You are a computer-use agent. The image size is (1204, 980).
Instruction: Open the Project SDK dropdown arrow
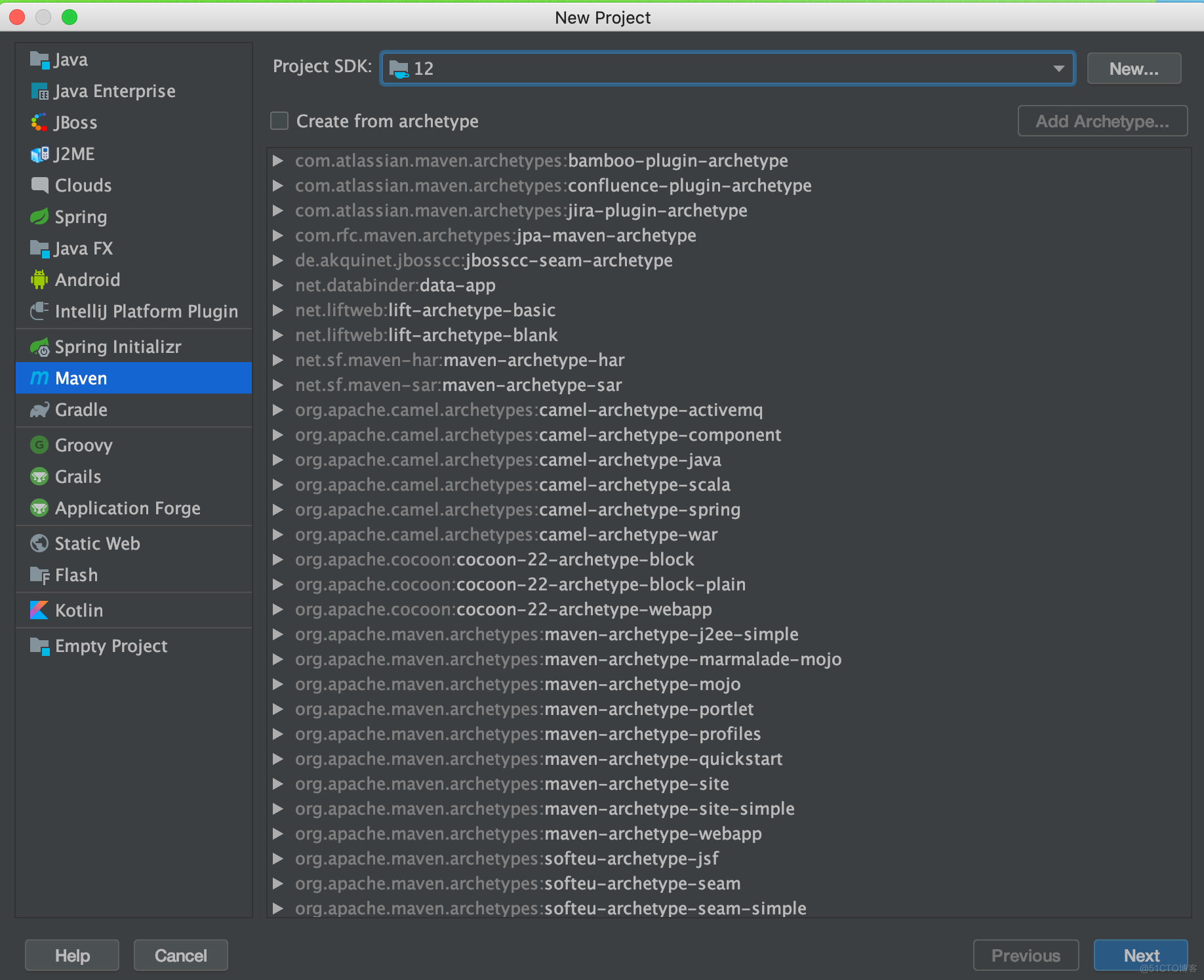tap(1058, 68)
